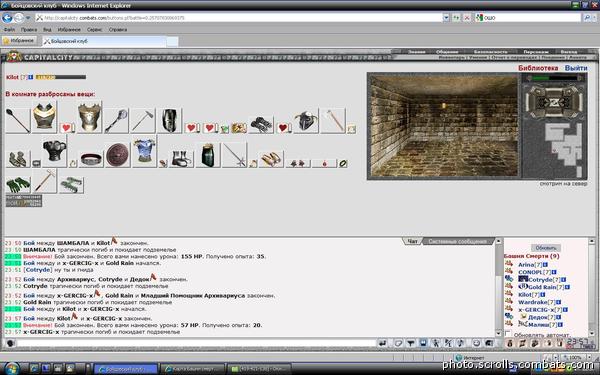Open the address bar dropdown arrow
Viewport: 600px width, 375px height.
pyautogui.click(x=446, y=18)
